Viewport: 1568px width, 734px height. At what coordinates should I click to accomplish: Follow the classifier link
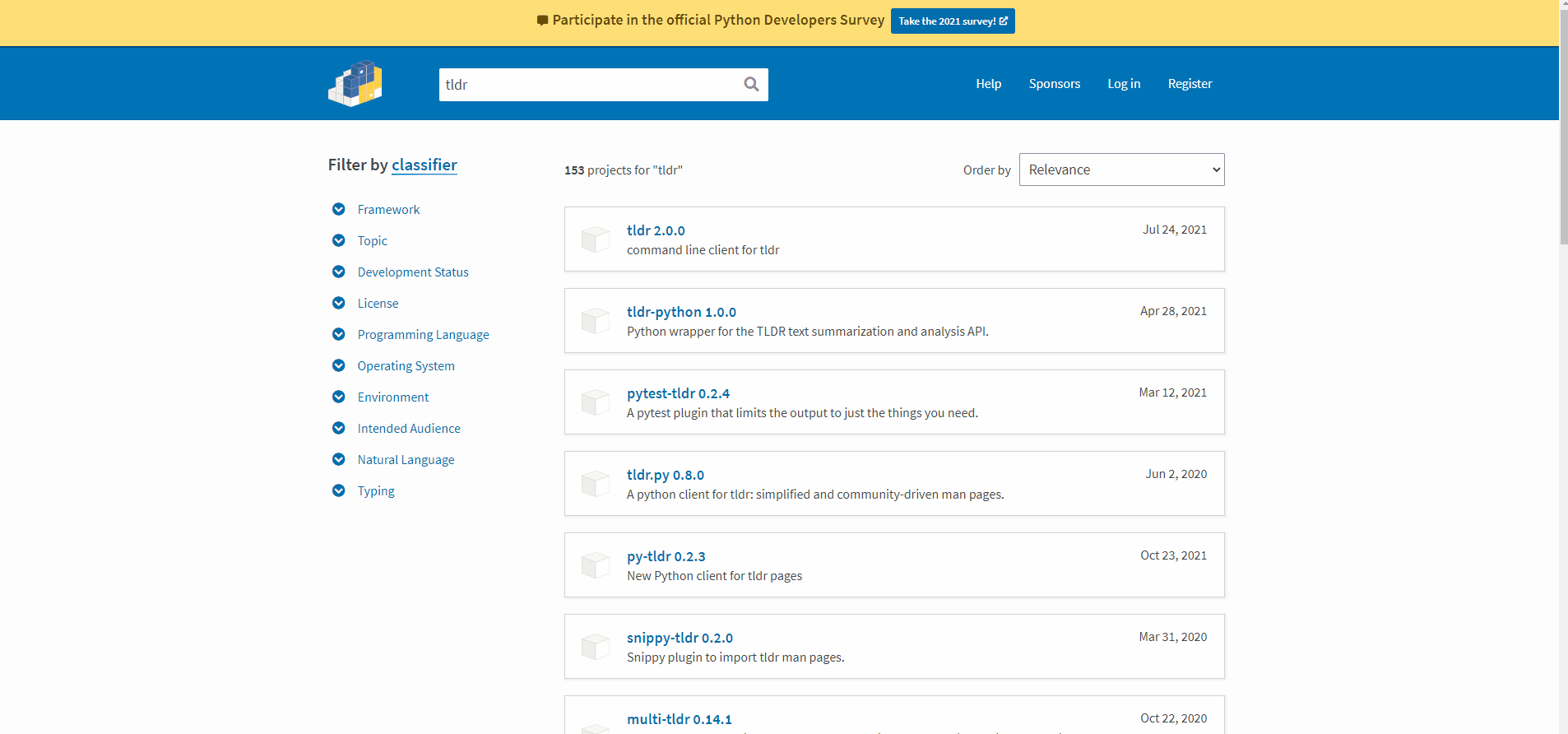click(x=424, y=165)
